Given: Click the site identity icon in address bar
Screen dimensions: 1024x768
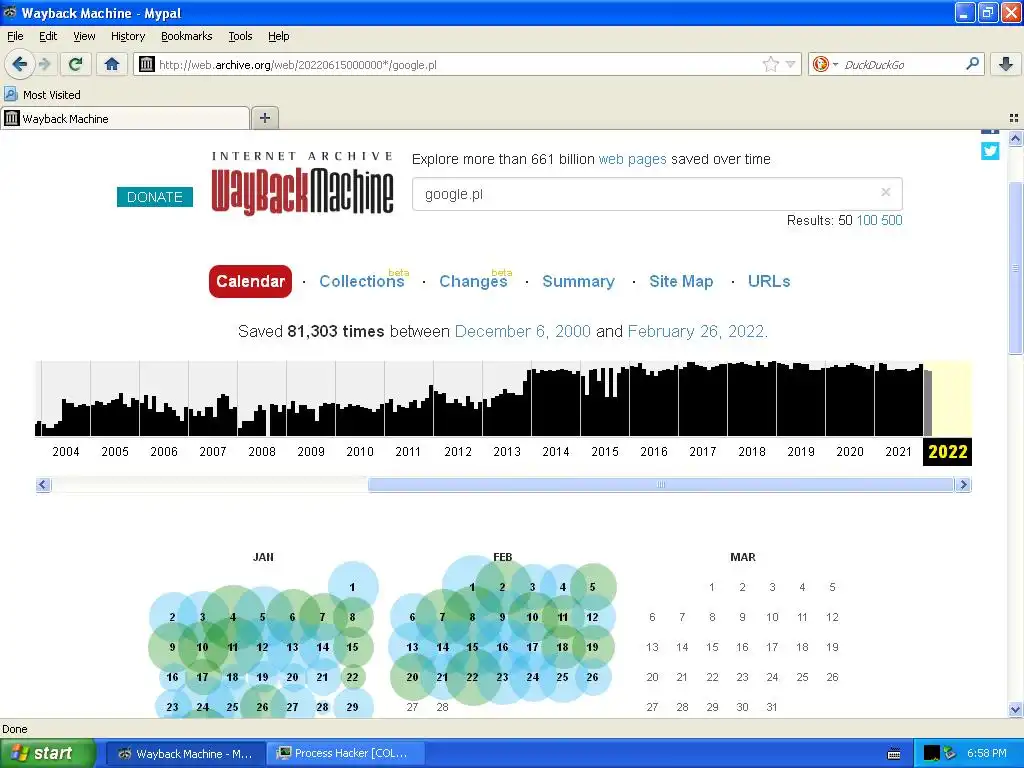Looking at the screenshot, I should [x=147, y=64].
